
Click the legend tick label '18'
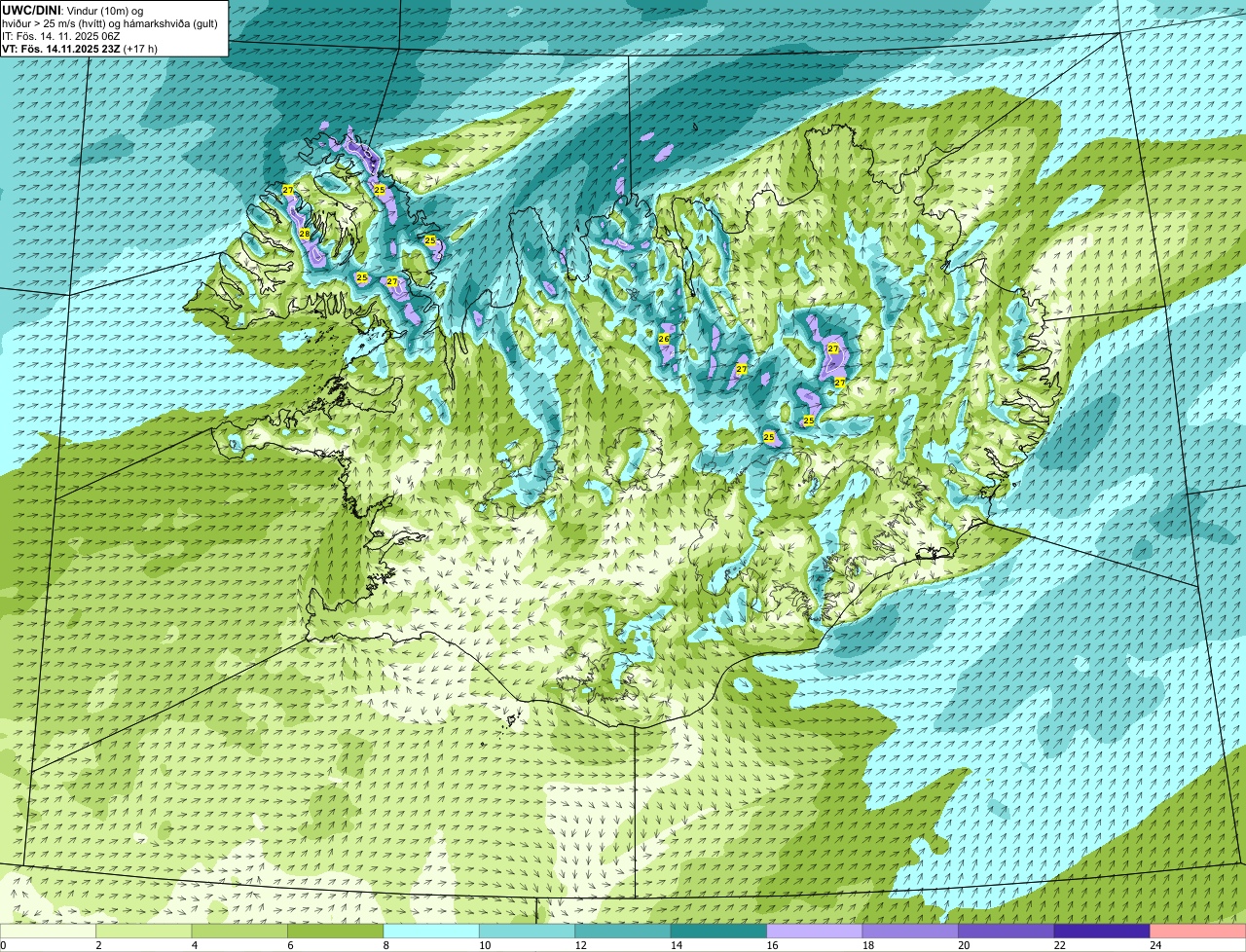point(867,944)
